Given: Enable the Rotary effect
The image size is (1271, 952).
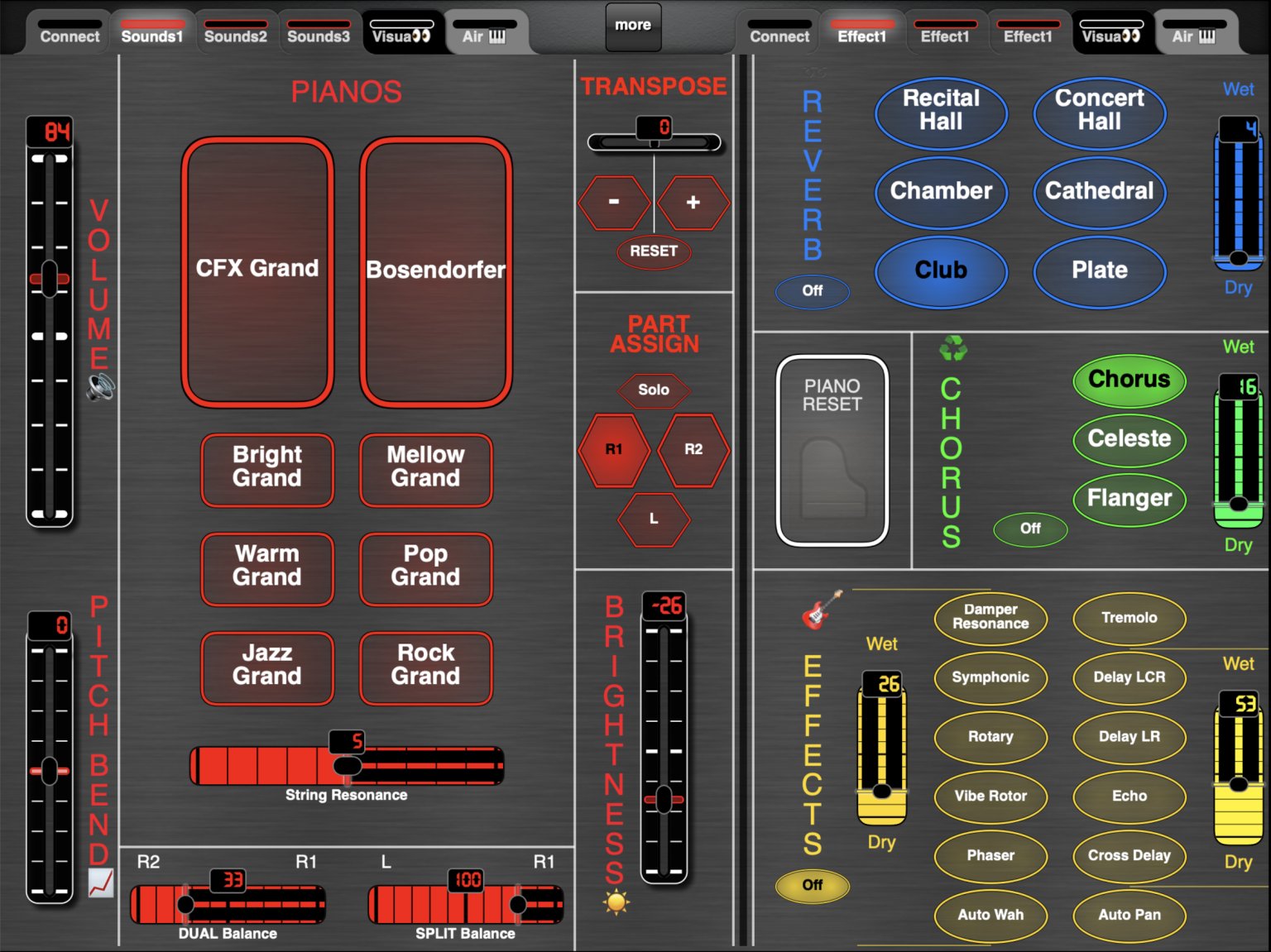Looking at the screenshot, I should tap(990, 737).
